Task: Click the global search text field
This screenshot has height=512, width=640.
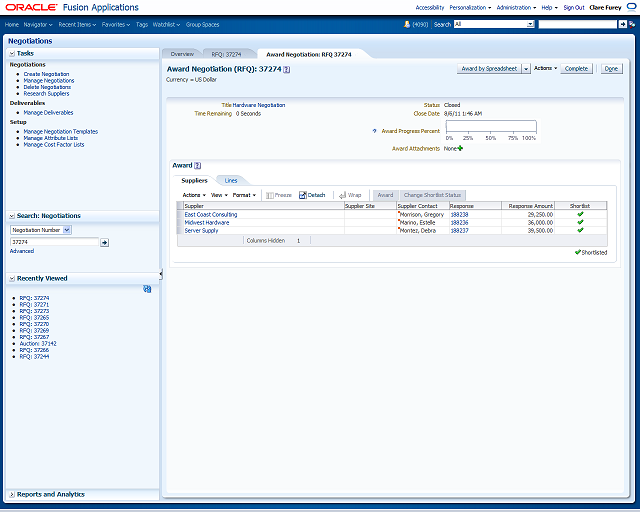Action: point(578,24)
